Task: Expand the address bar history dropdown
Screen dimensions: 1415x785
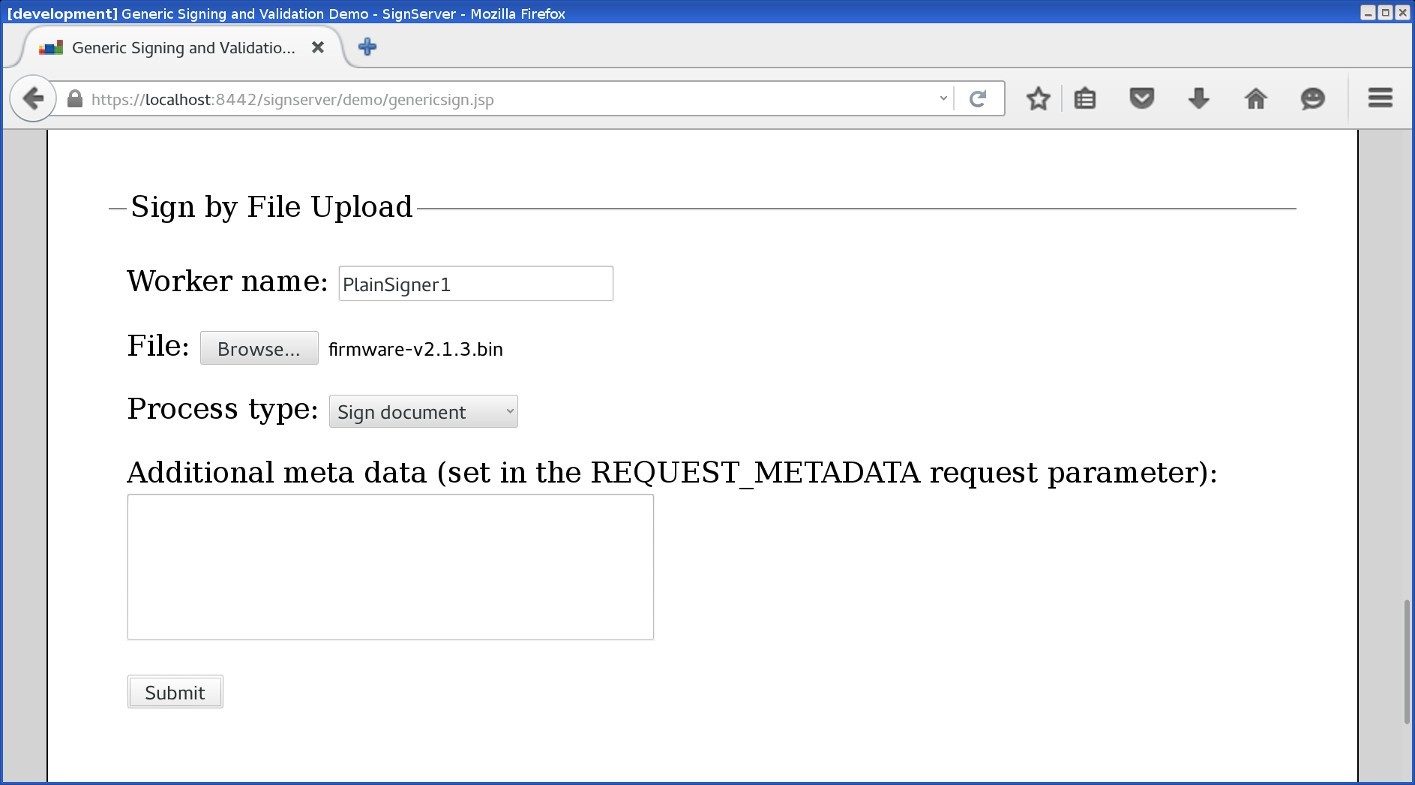Action: [x=941, y=98]
